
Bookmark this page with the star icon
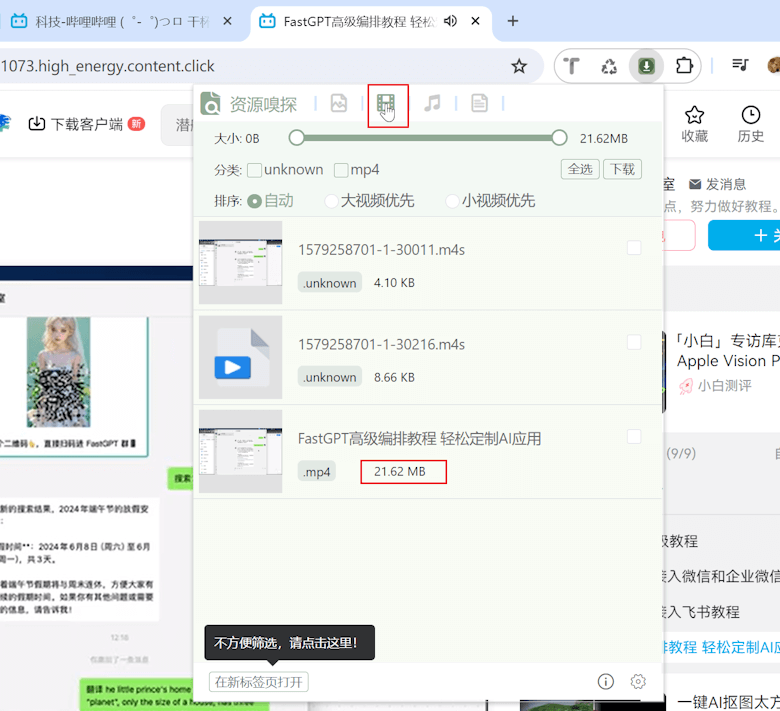(x=519, y=66)
